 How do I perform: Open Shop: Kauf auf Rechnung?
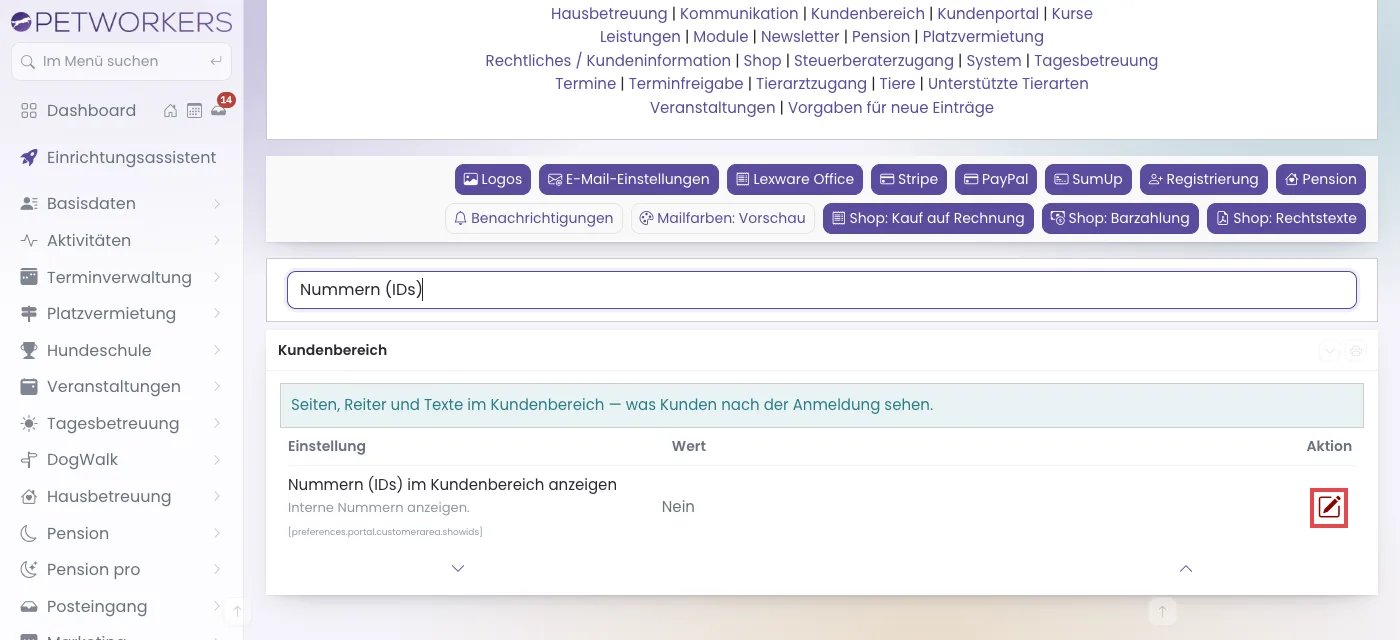point(928,218)
